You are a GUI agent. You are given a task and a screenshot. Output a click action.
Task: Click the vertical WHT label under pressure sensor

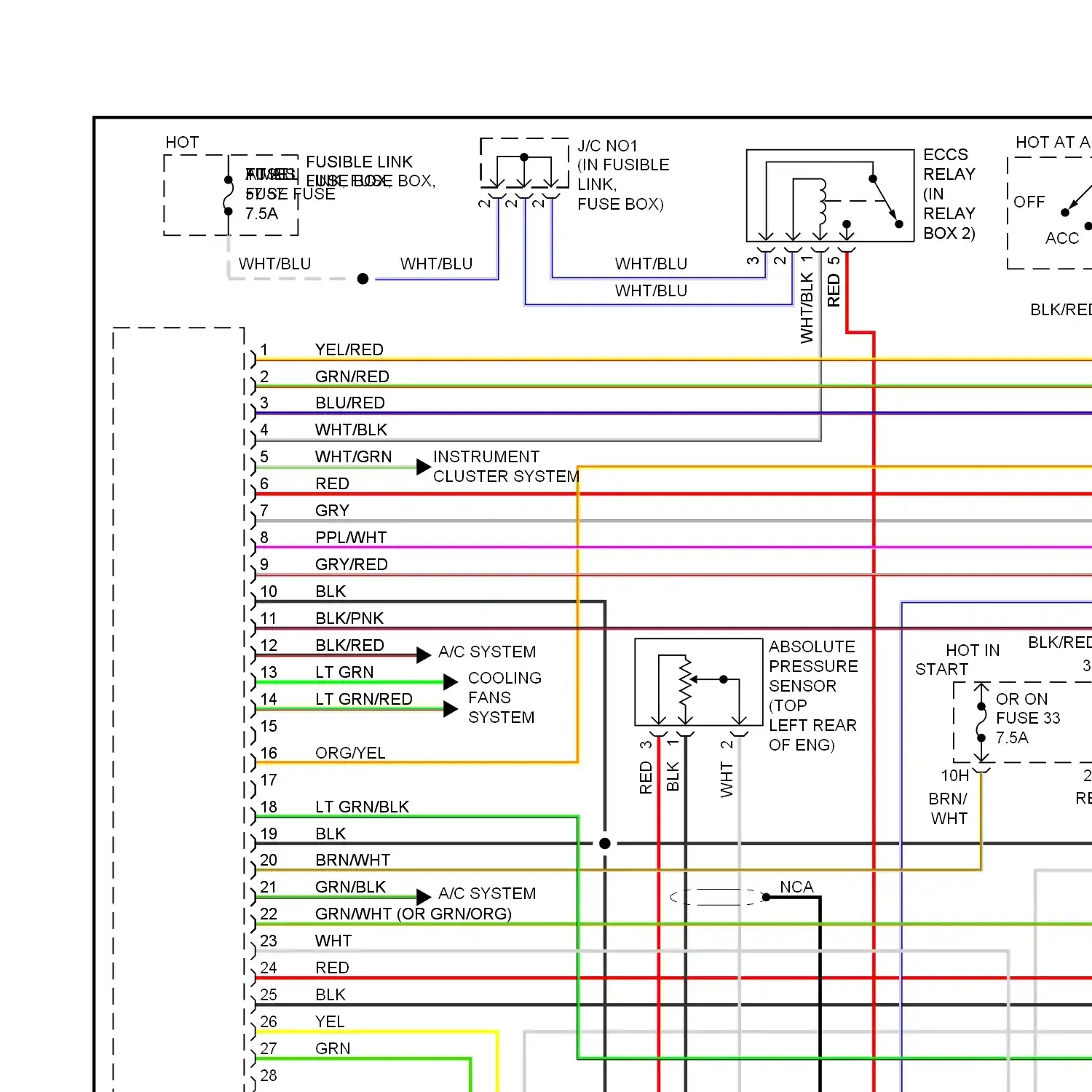(x=727, y=779)
